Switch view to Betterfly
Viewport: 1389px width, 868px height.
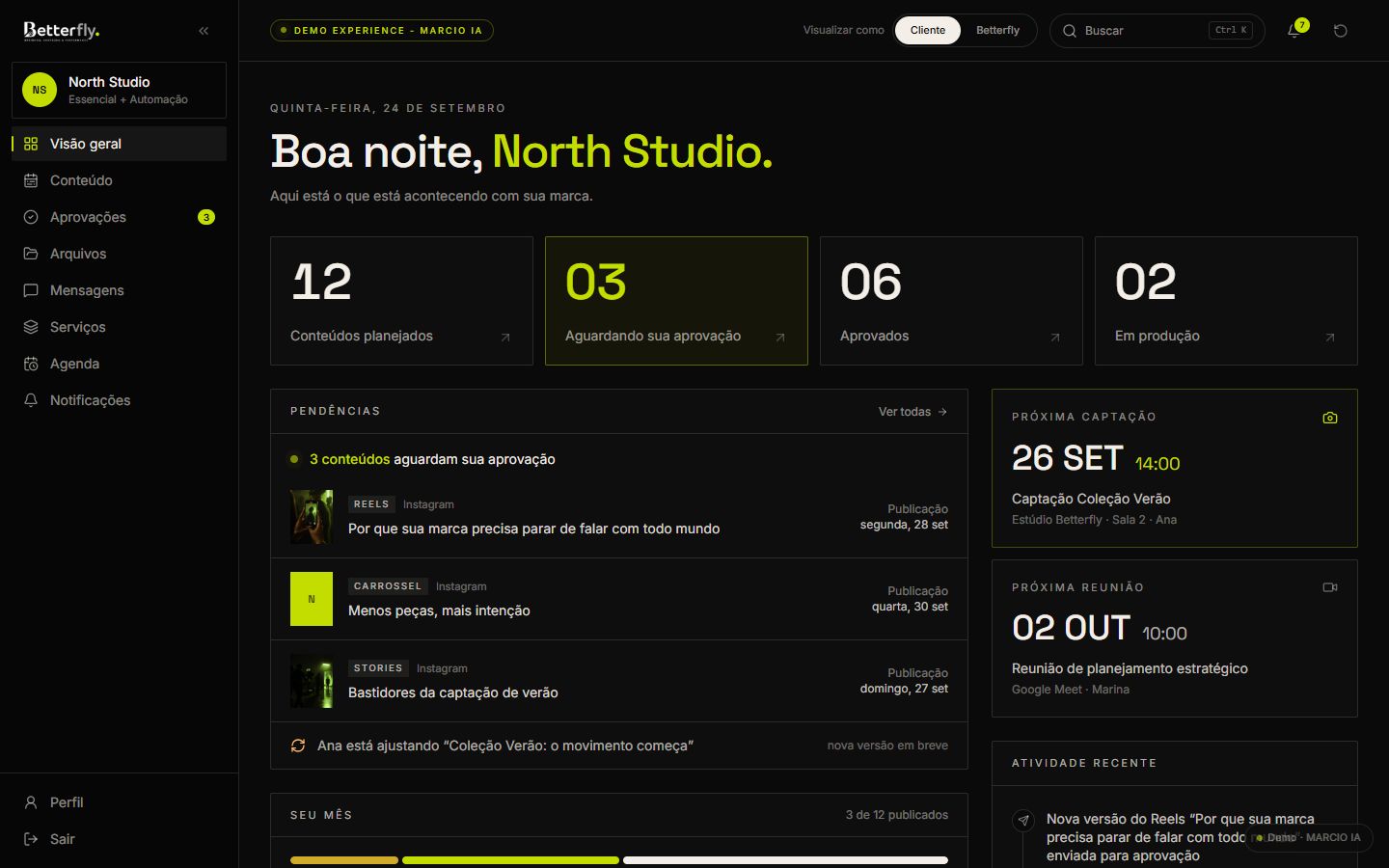pyautogui.click(x=997, y=31)
